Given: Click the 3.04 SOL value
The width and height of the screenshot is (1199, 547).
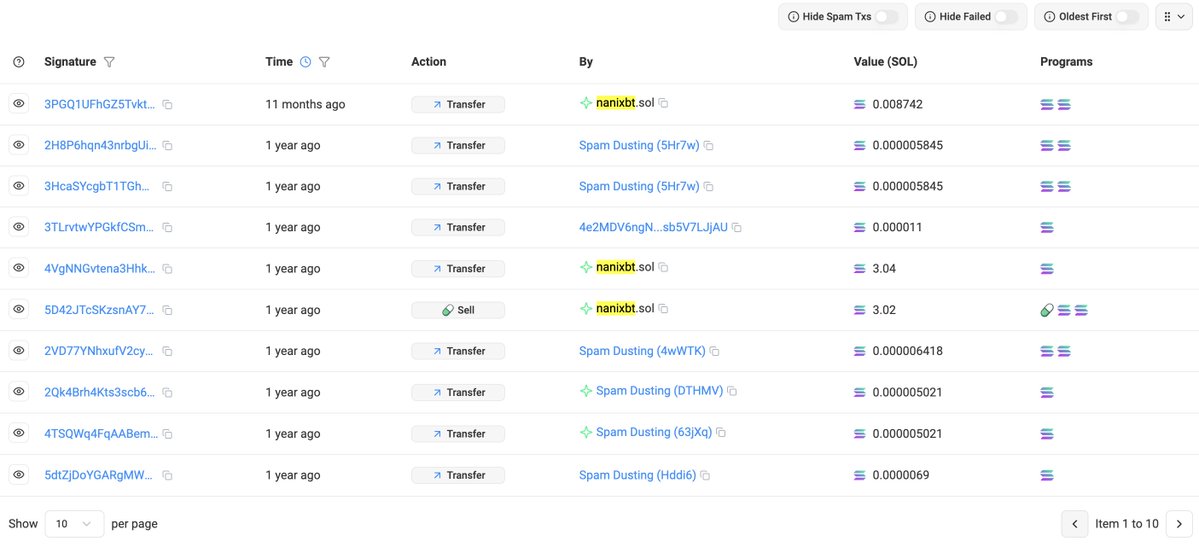Looking at the screenshot, I should [884, 269].
